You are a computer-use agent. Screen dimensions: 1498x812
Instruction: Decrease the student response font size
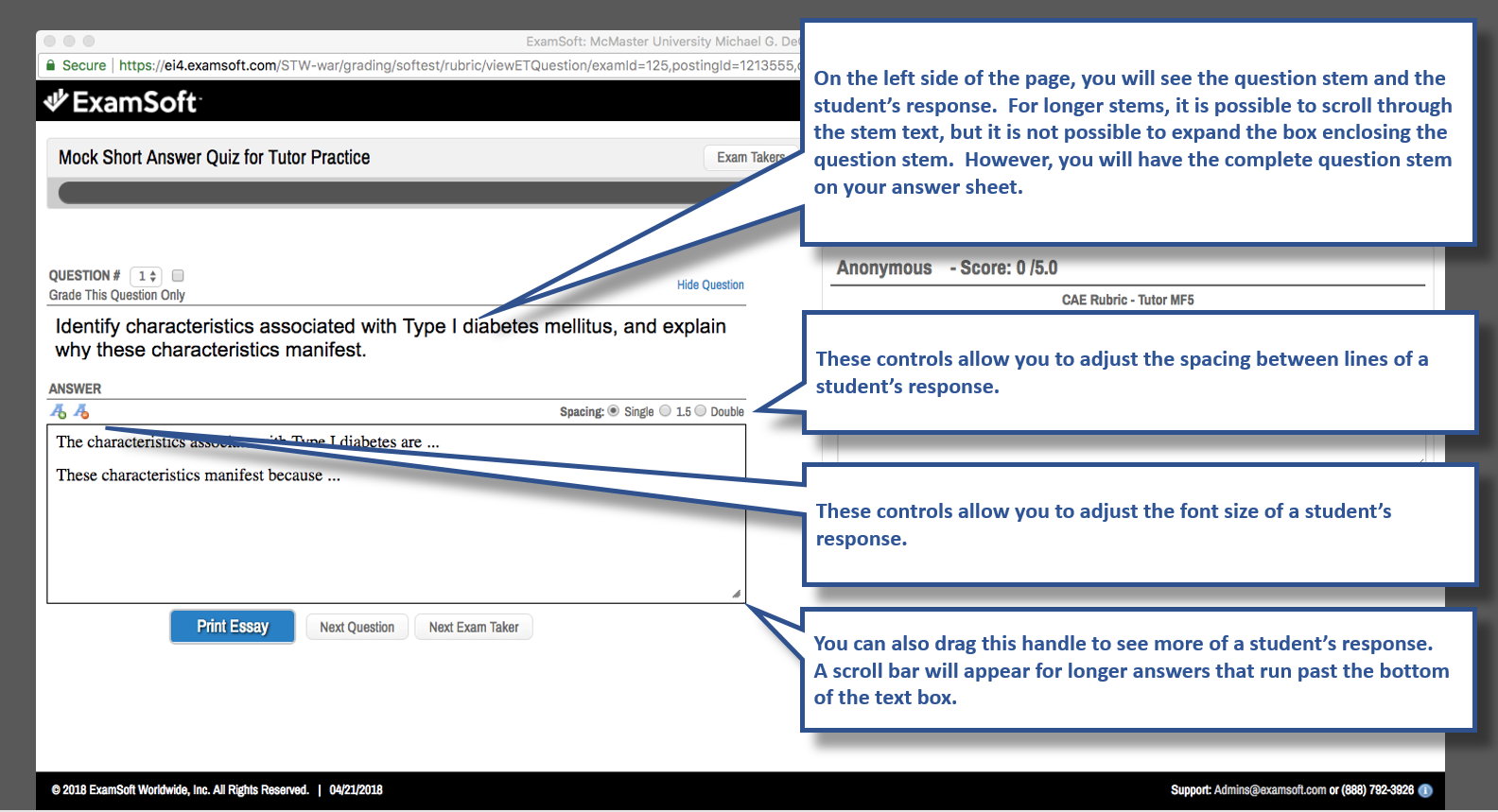click(x=81, y=411)
